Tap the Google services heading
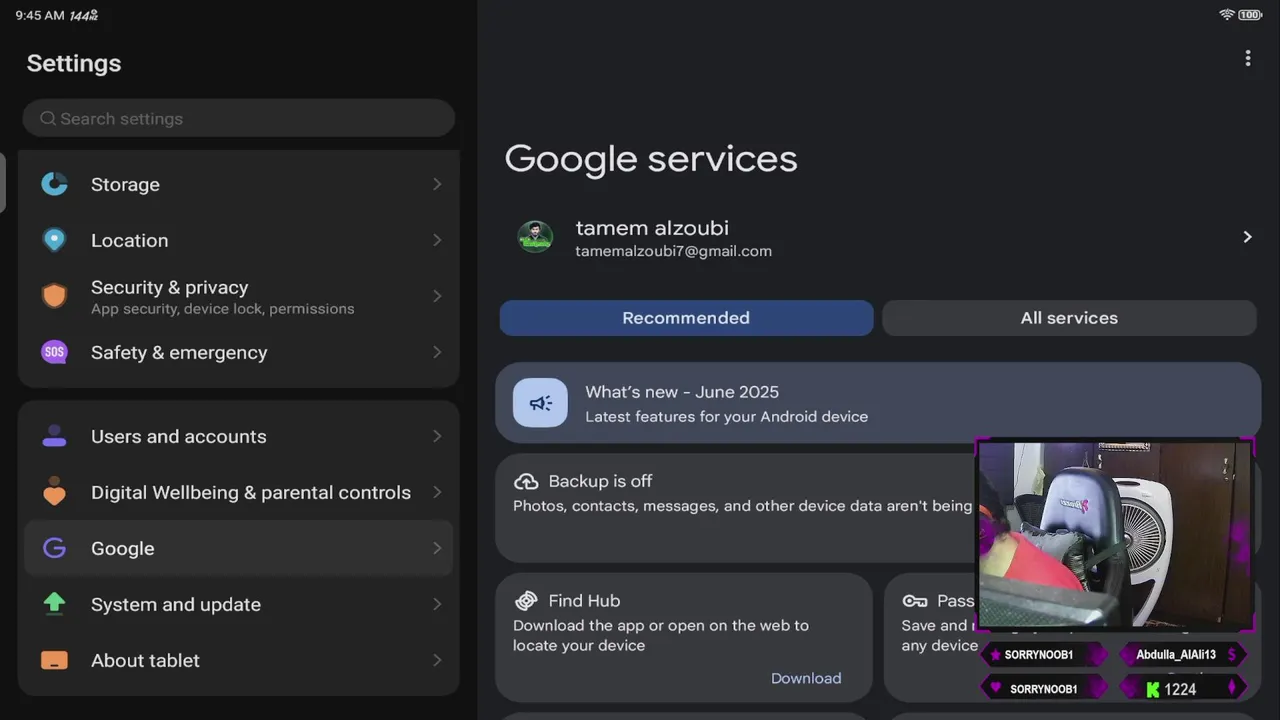Image resolution: width=1280 pixels, height=720 pixels. [651, 159]
